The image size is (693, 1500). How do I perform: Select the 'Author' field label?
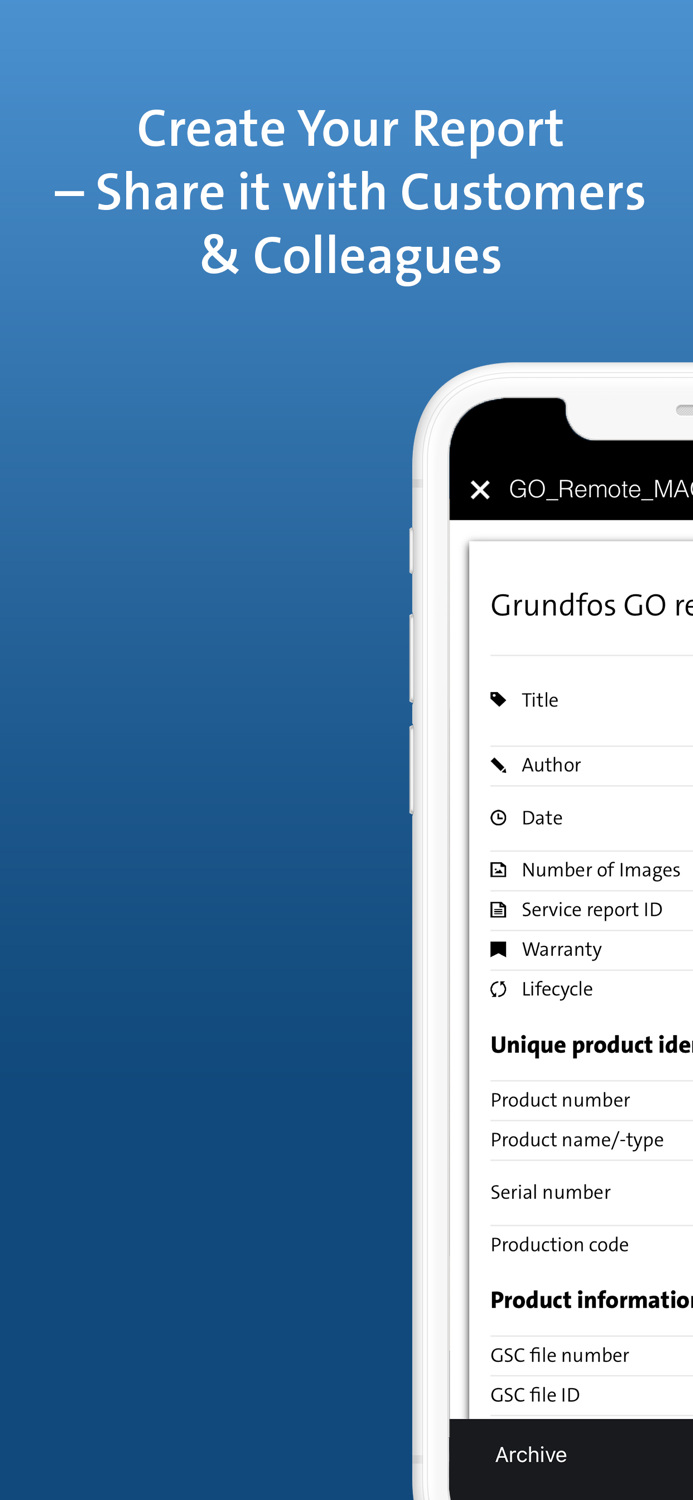tap(551, 765)
